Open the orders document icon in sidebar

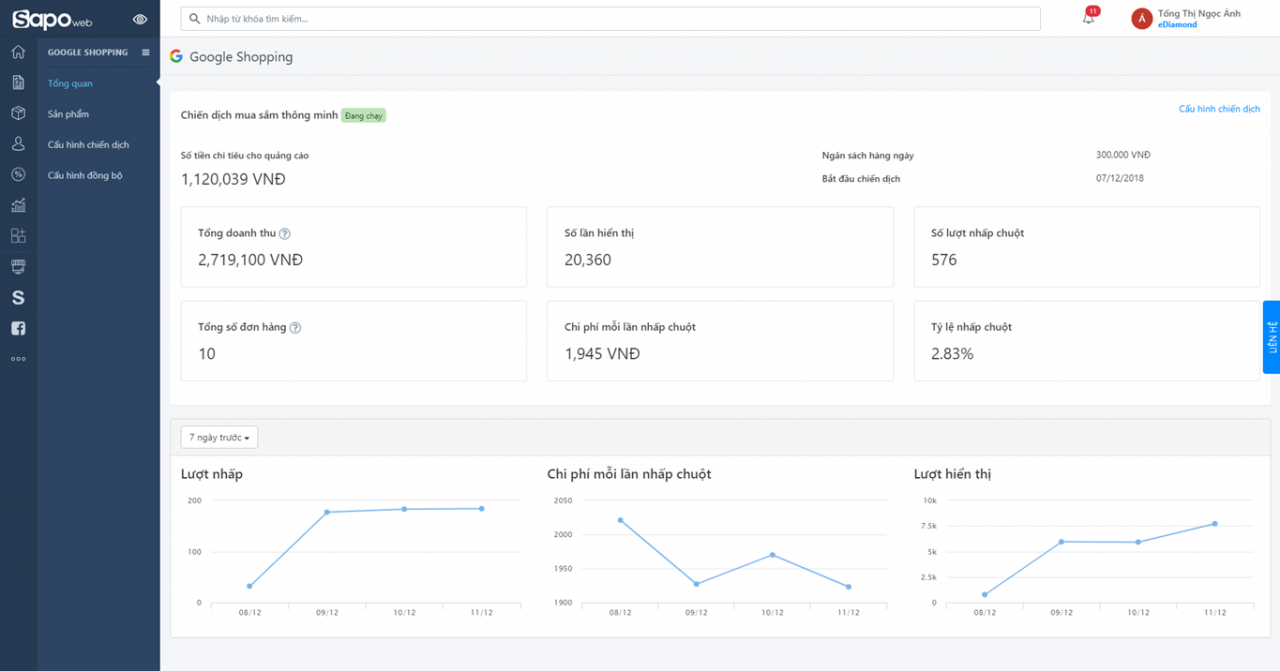[18, 82]
